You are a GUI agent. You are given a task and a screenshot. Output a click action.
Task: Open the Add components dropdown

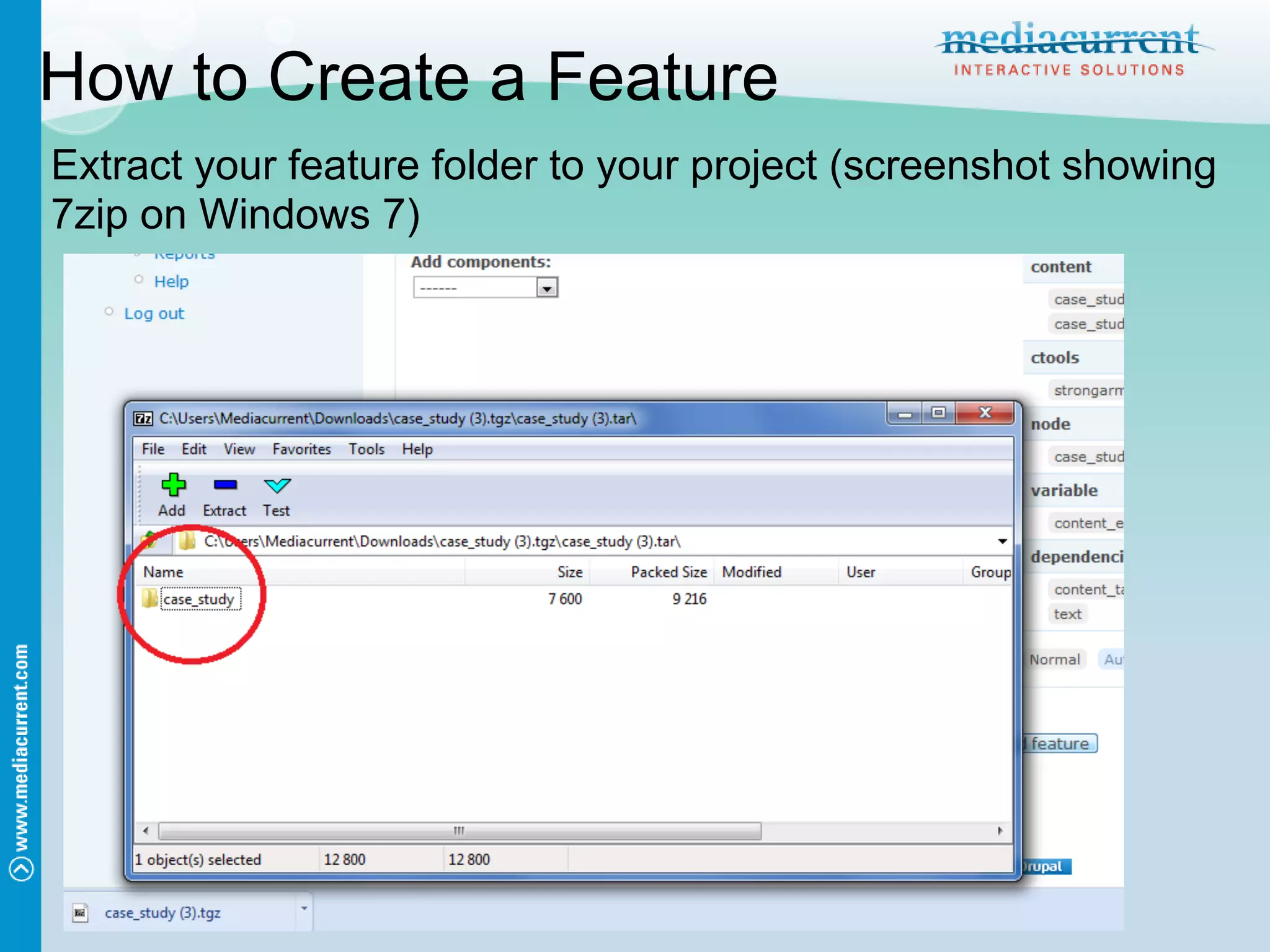tap(486, 288)
